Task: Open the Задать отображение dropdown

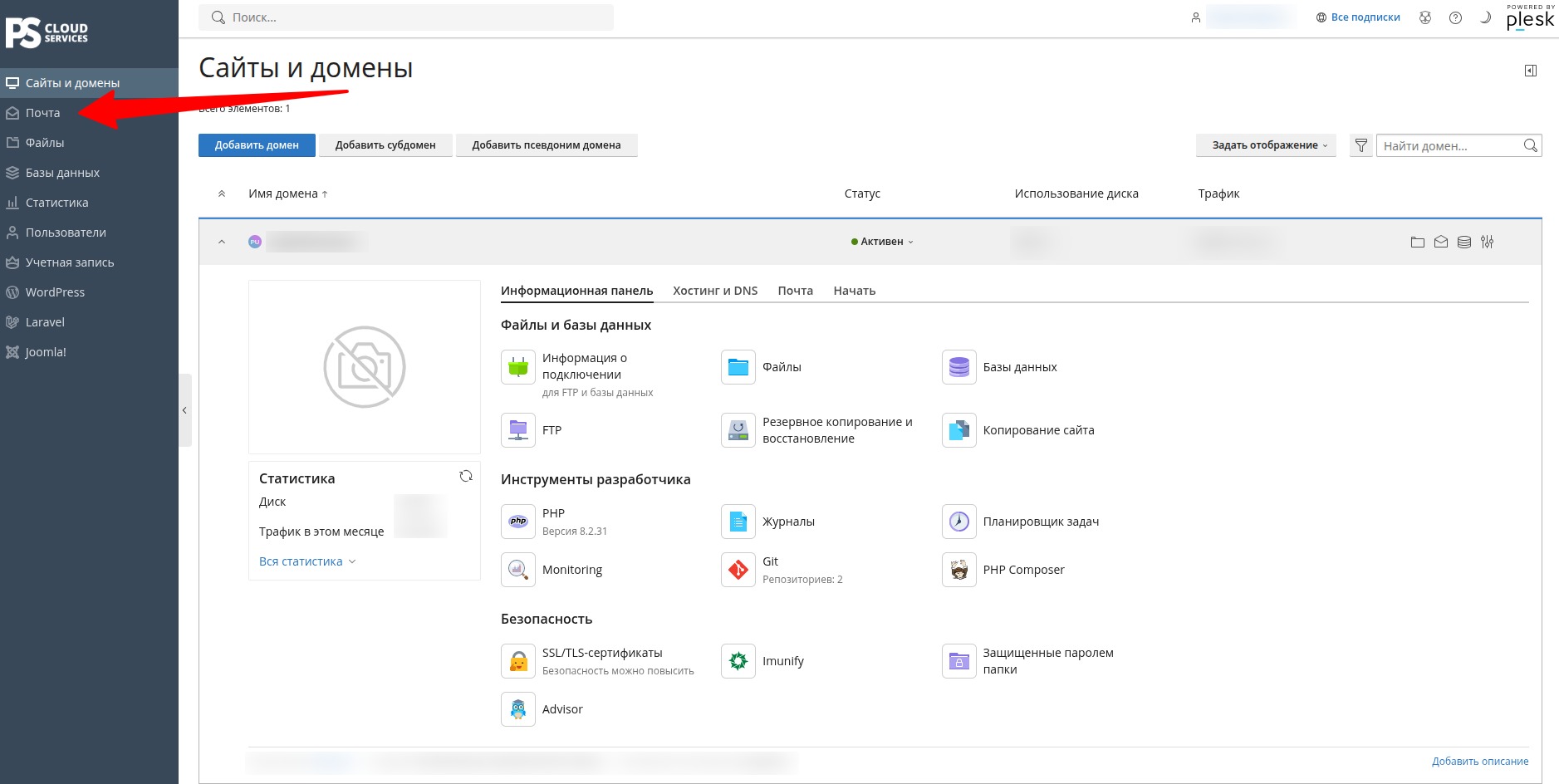Action: click(x=1266, y=145)
